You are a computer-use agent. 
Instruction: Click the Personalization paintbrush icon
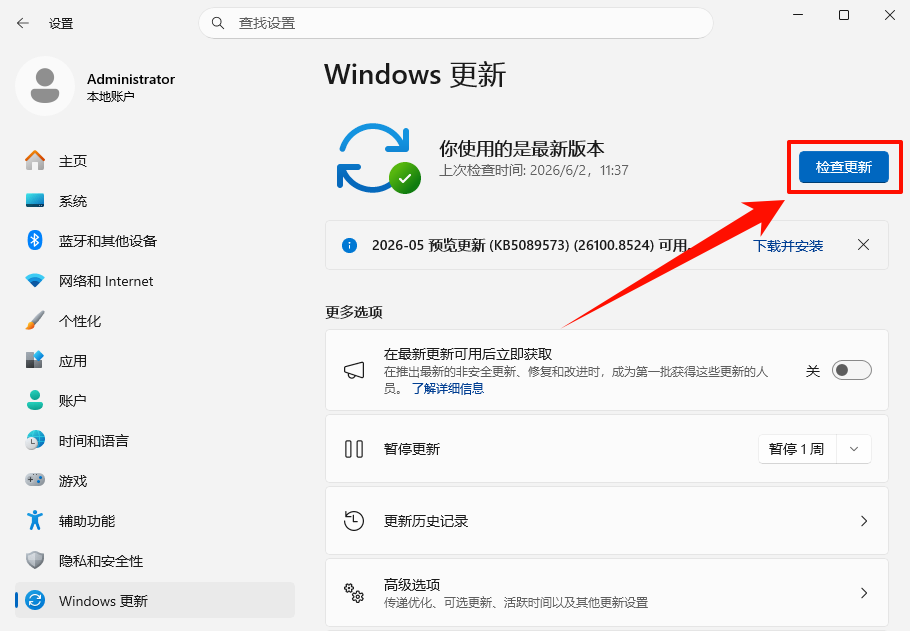click(35, 320)
